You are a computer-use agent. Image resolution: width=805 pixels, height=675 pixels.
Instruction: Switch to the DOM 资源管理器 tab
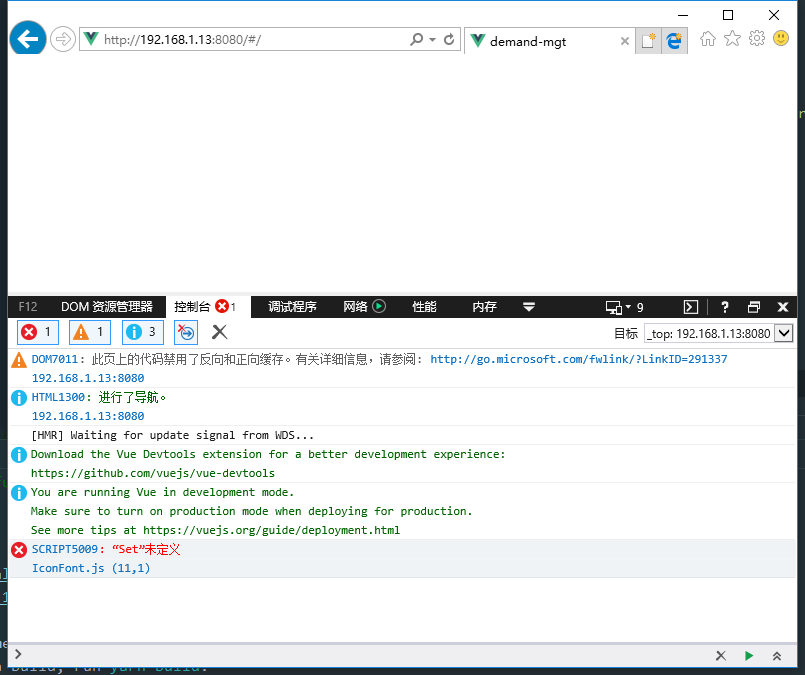(107, 306)
